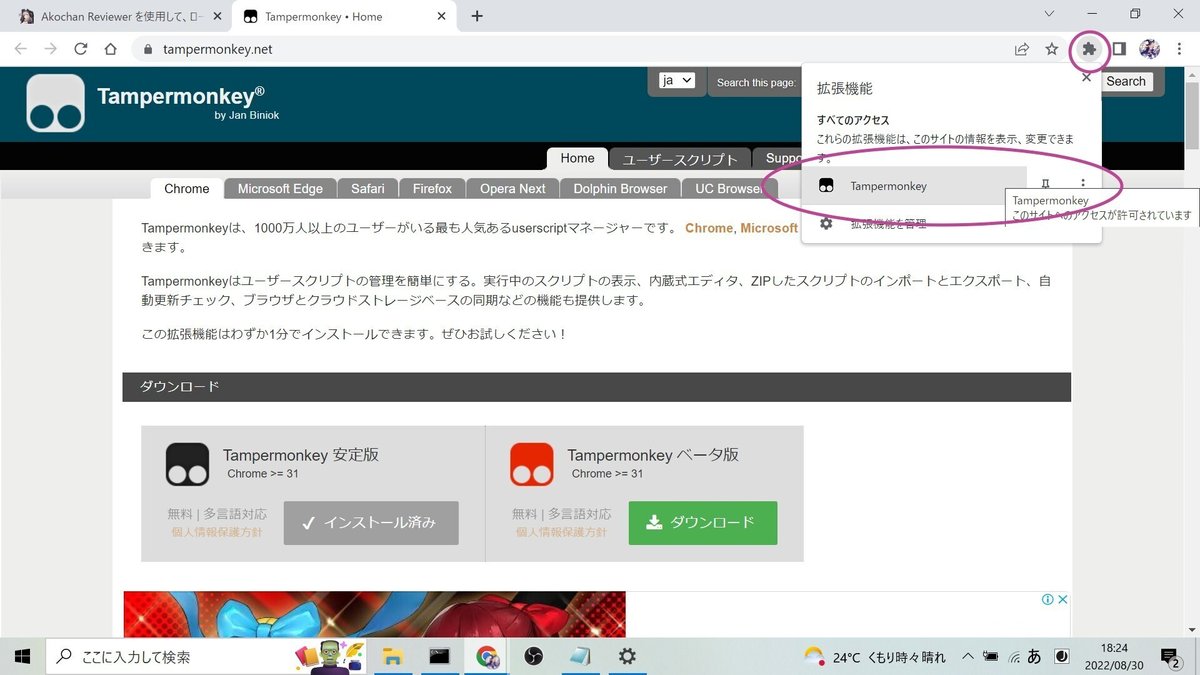Click the Chrome icon in the taskbar

click(x=487, y=656)
